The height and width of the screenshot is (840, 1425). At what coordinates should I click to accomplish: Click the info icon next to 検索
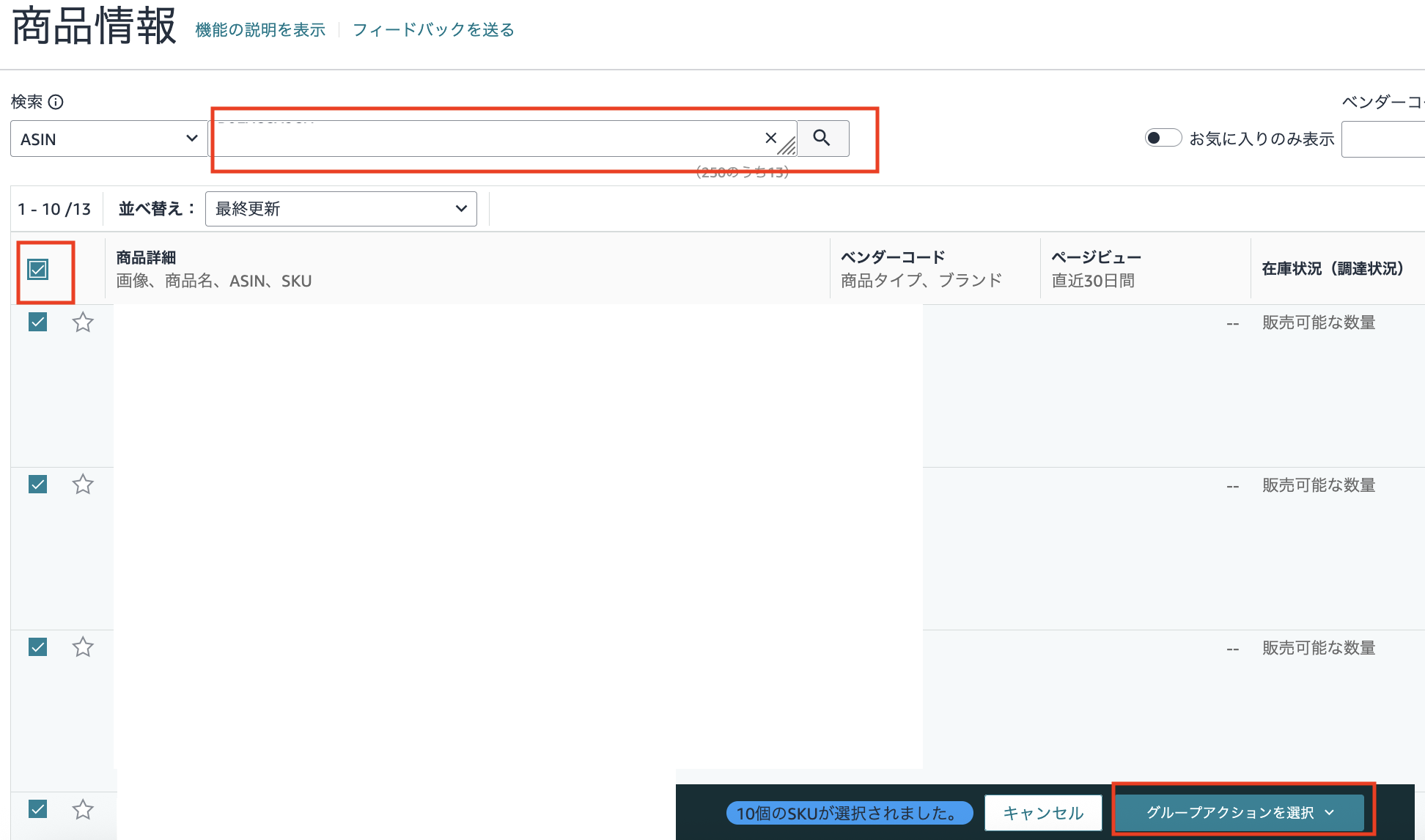[56, 102]
